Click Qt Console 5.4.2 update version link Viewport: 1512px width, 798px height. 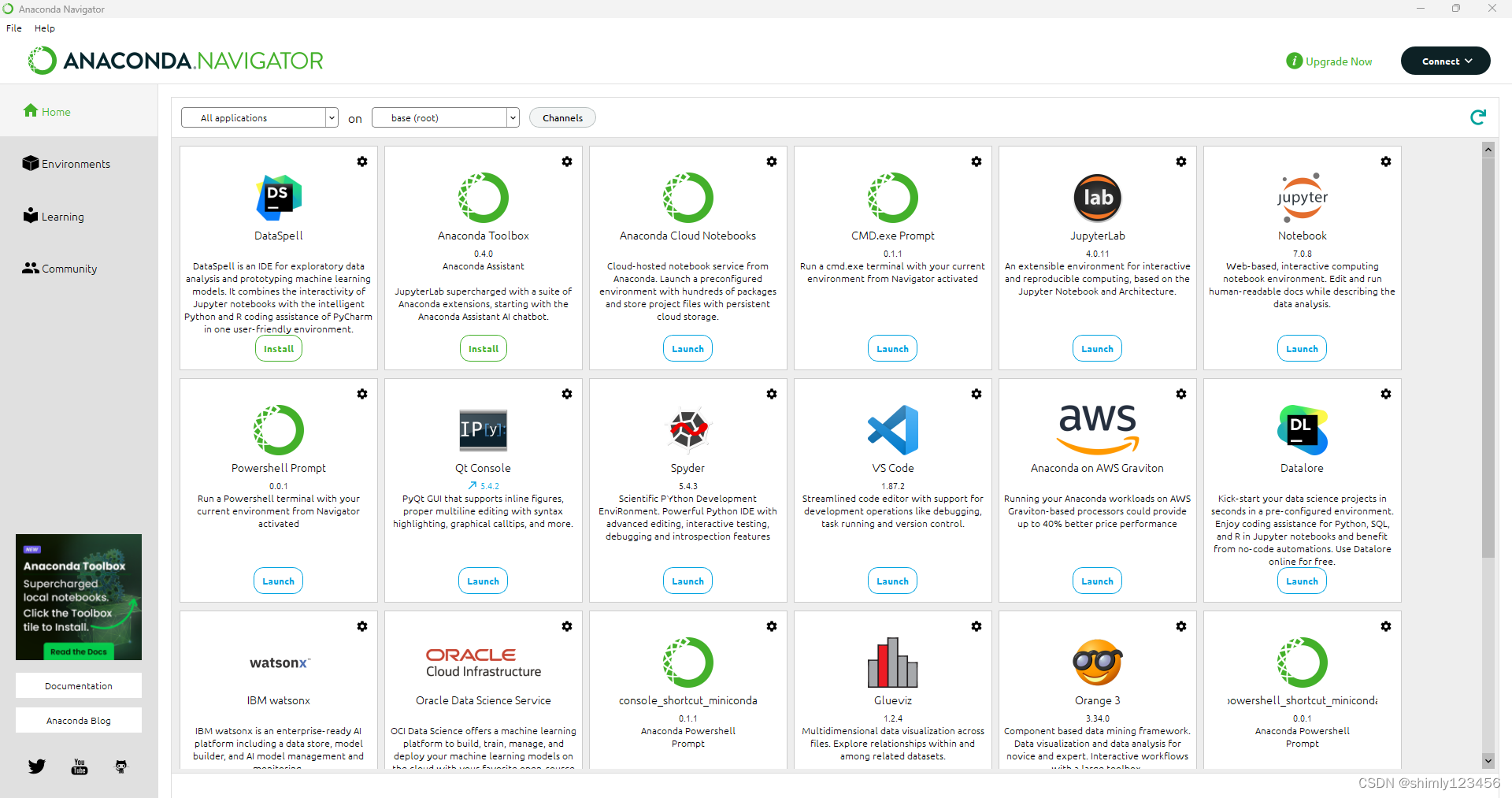[484, 486]
